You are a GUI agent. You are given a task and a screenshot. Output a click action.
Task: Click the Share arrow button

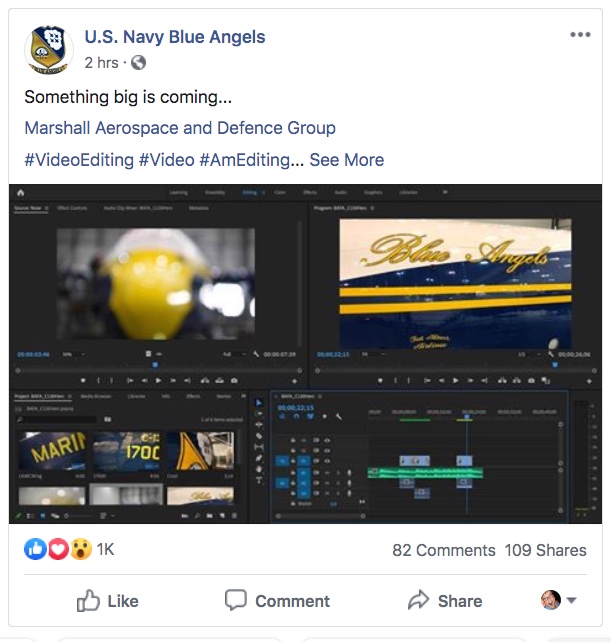(445, 601)
